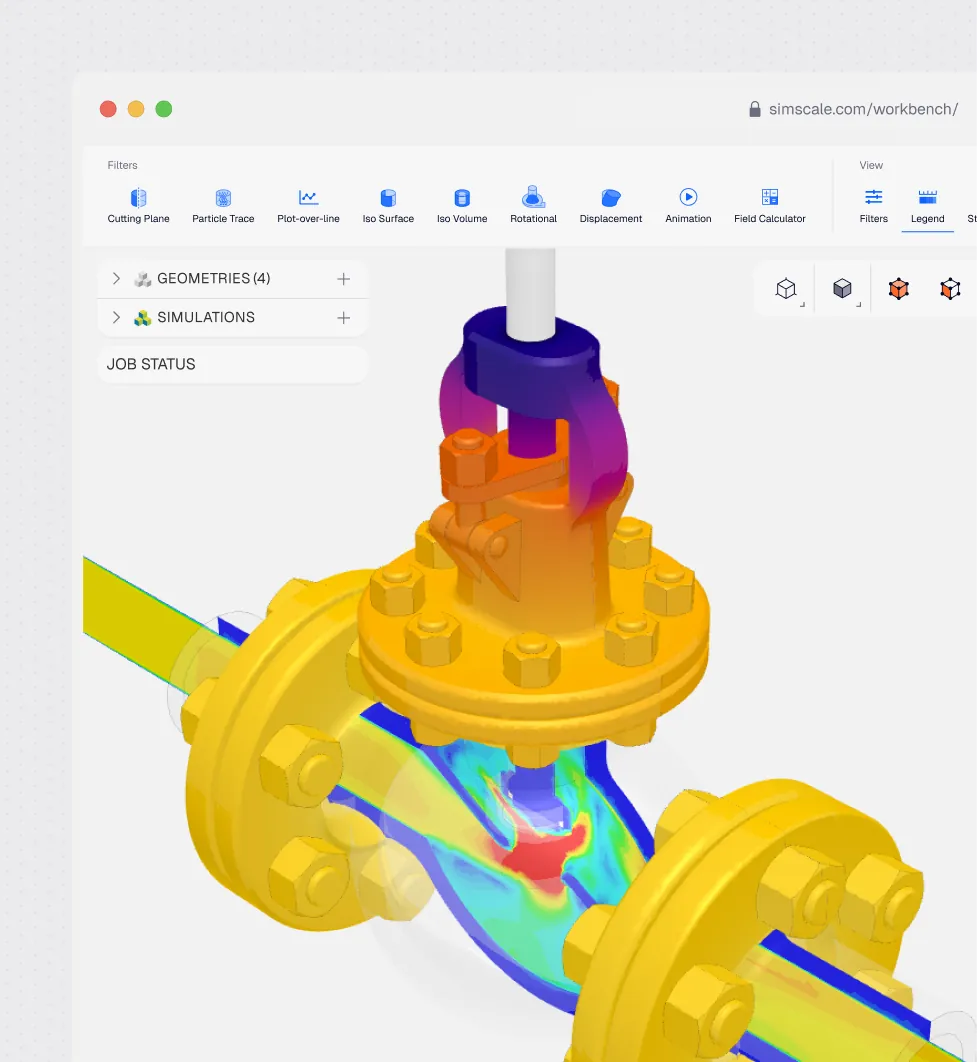Click the GEOMETRIES (4) label
This screenshot has width=977, height=1062.
[x=214, y=278]
